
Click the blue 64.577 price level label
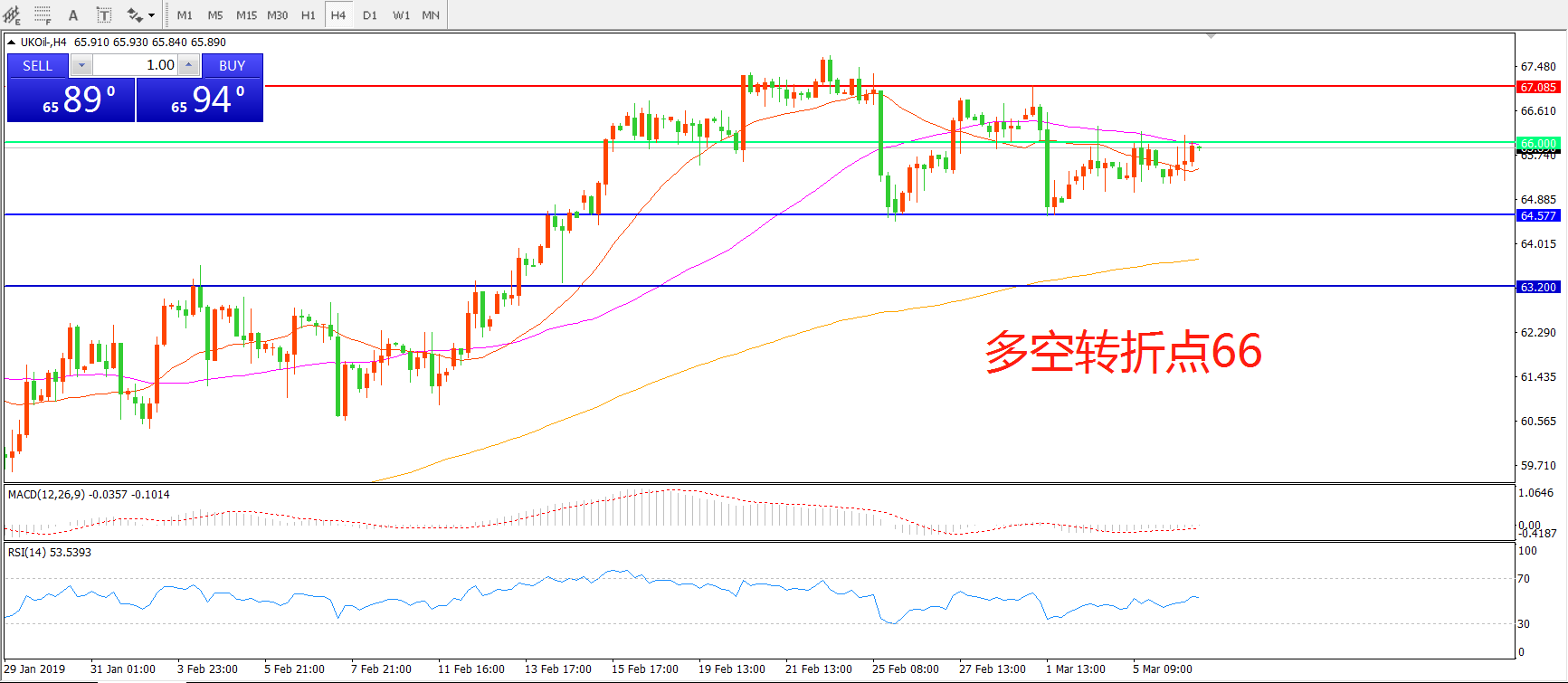pyautogui.click(x=1538, y=215)
